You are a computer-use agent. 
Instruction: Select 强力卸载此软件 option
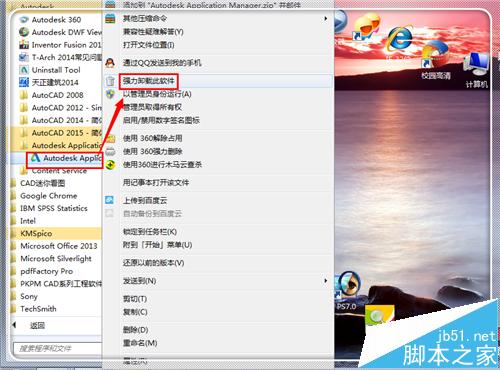coord(218,81)
